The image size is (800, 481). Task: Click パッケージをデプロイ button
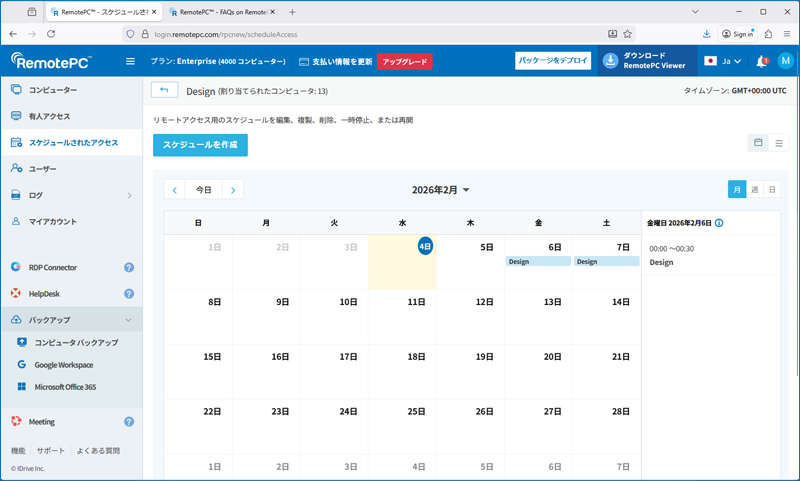pos(553,61)
